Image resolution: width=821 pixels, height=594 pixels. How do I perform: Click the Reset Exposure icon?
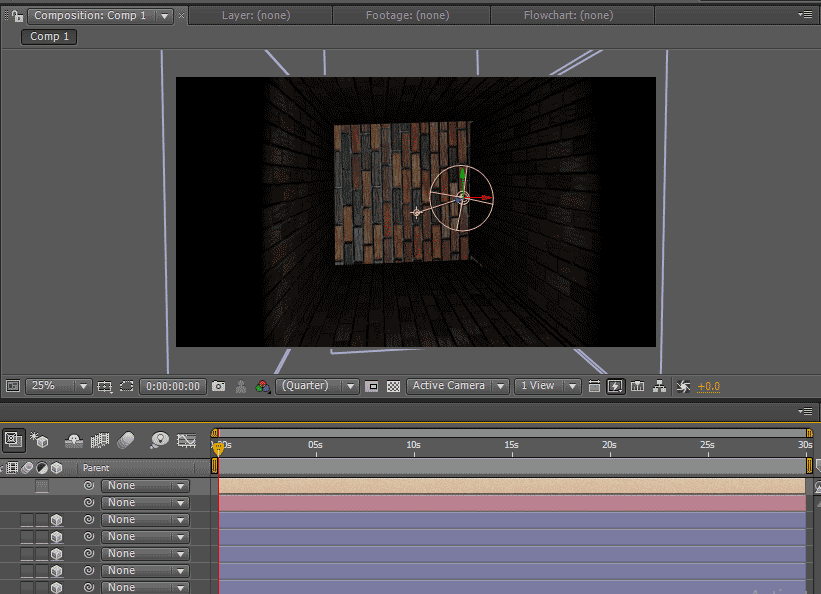pyautogui.click(x=684, y=386)
